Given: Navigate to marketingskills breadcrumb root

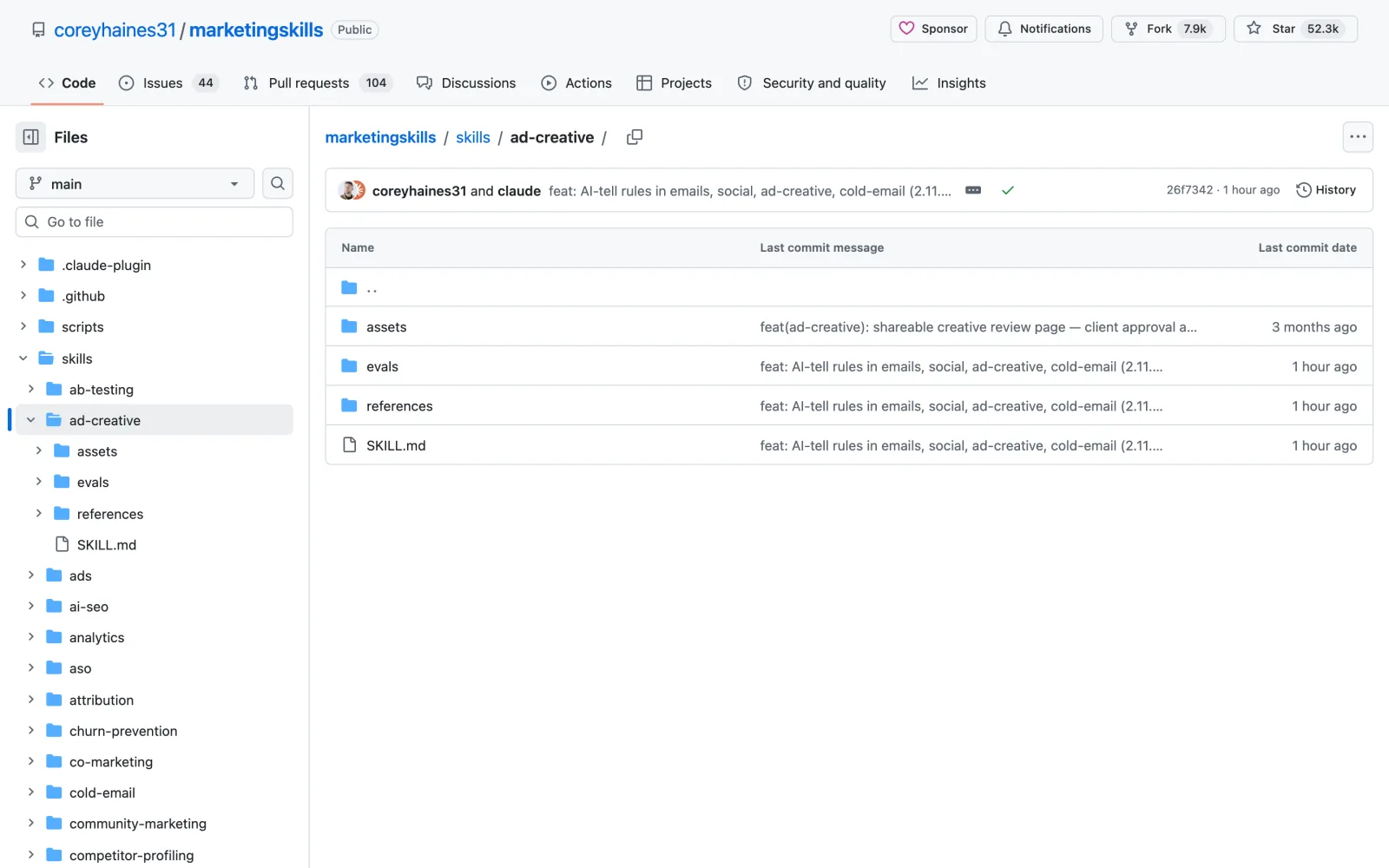Looking at the screenshot, I should coord(380,137).
